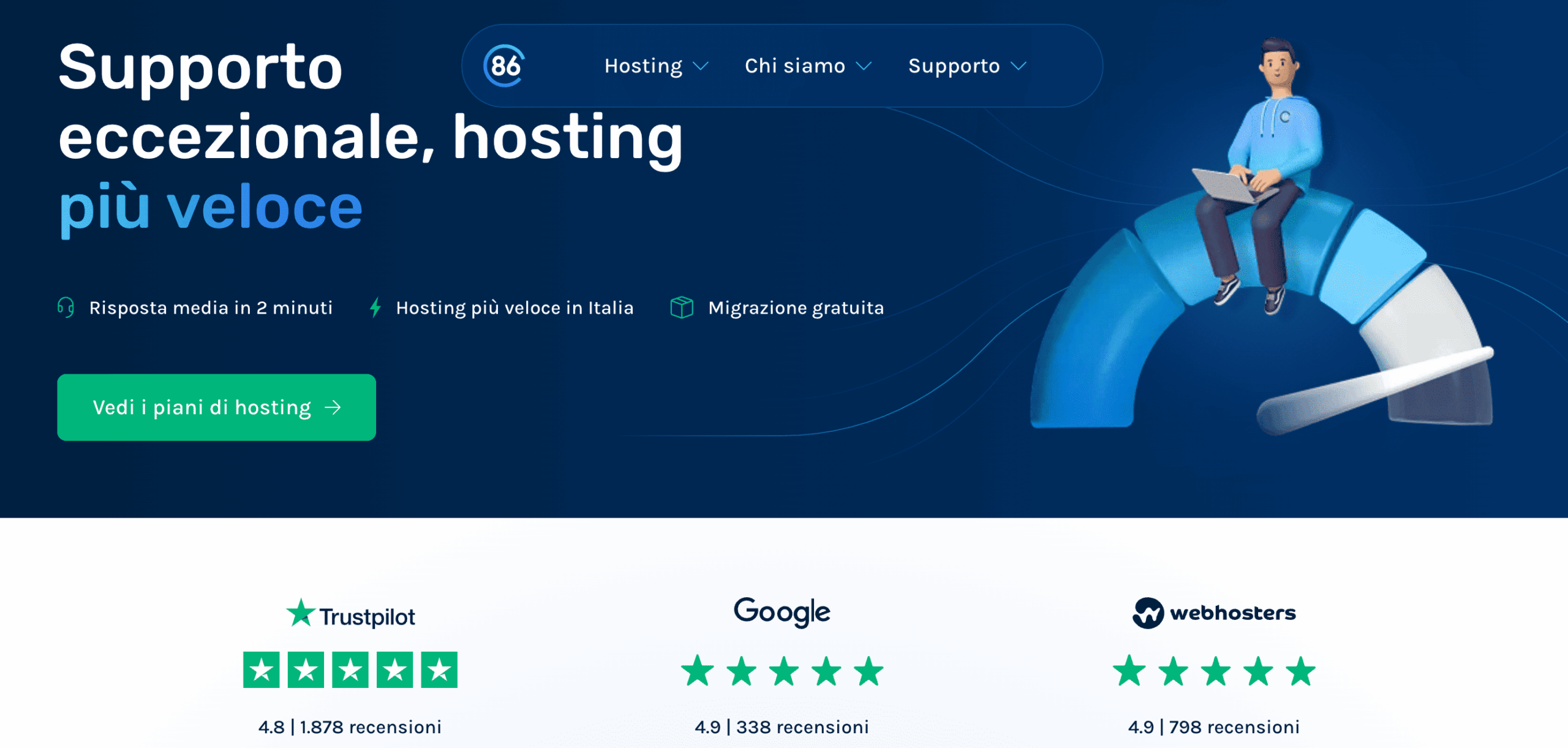Click the 86 logo icon in navbar
The image size is (1568, 748).
pyautogui.click(x=504, y=66)
